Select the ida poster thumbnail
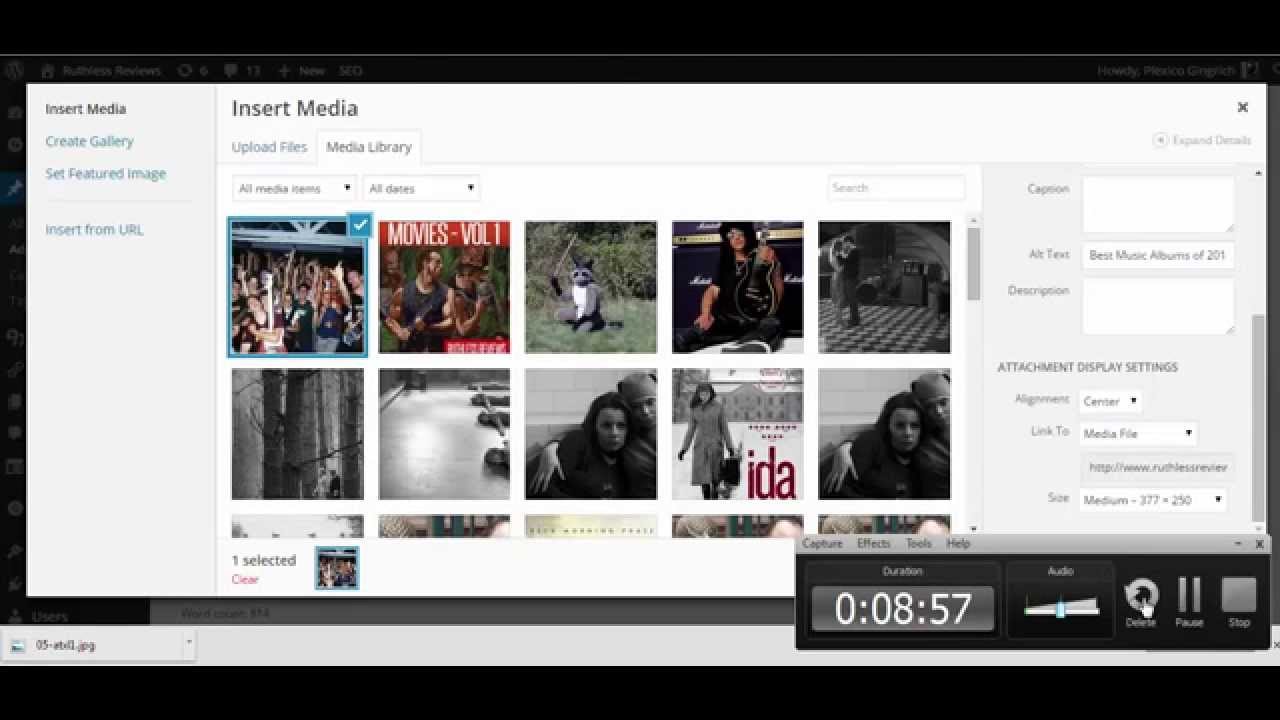Image resolution: width=1280 pixels, height=720 pixels. pos(737,434)
